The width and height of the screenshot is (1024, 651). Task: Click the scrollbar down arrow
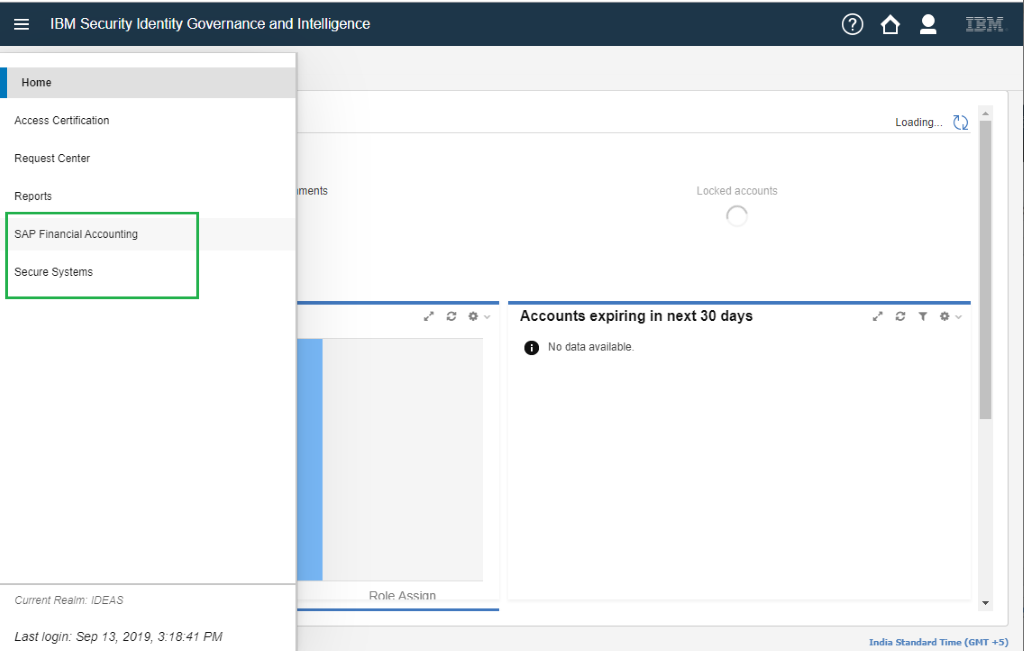pos(985,603)
